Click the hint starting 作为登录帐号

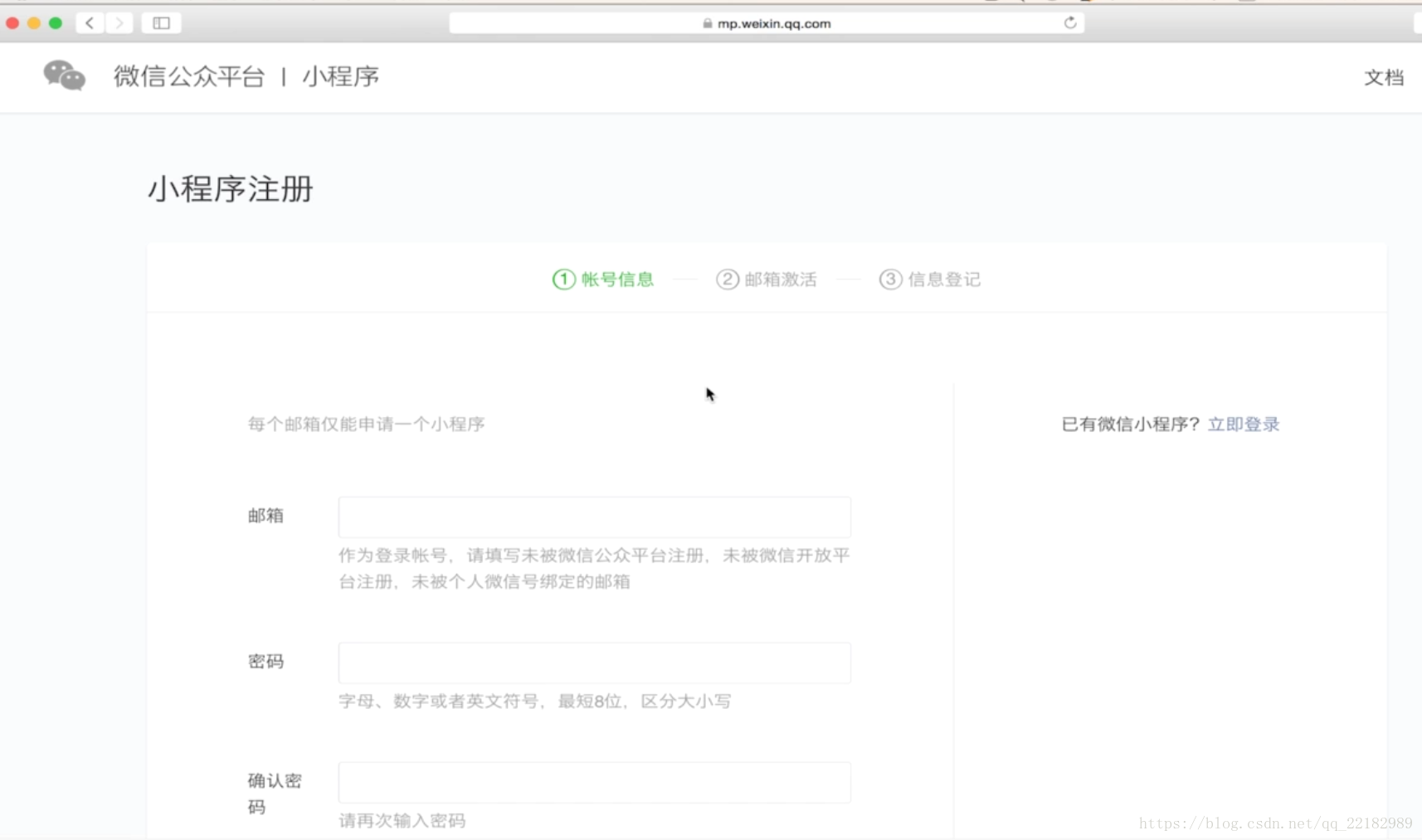(x=594, y=569)
